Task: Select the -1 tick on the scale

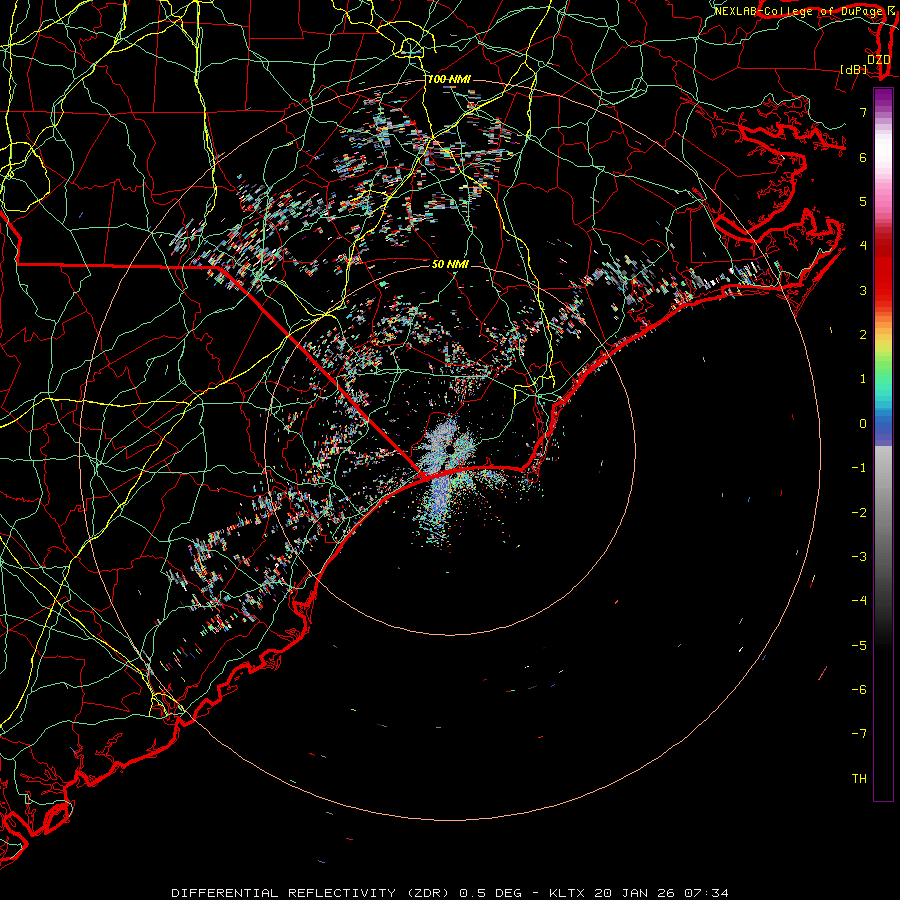Action: click(859, 468)
